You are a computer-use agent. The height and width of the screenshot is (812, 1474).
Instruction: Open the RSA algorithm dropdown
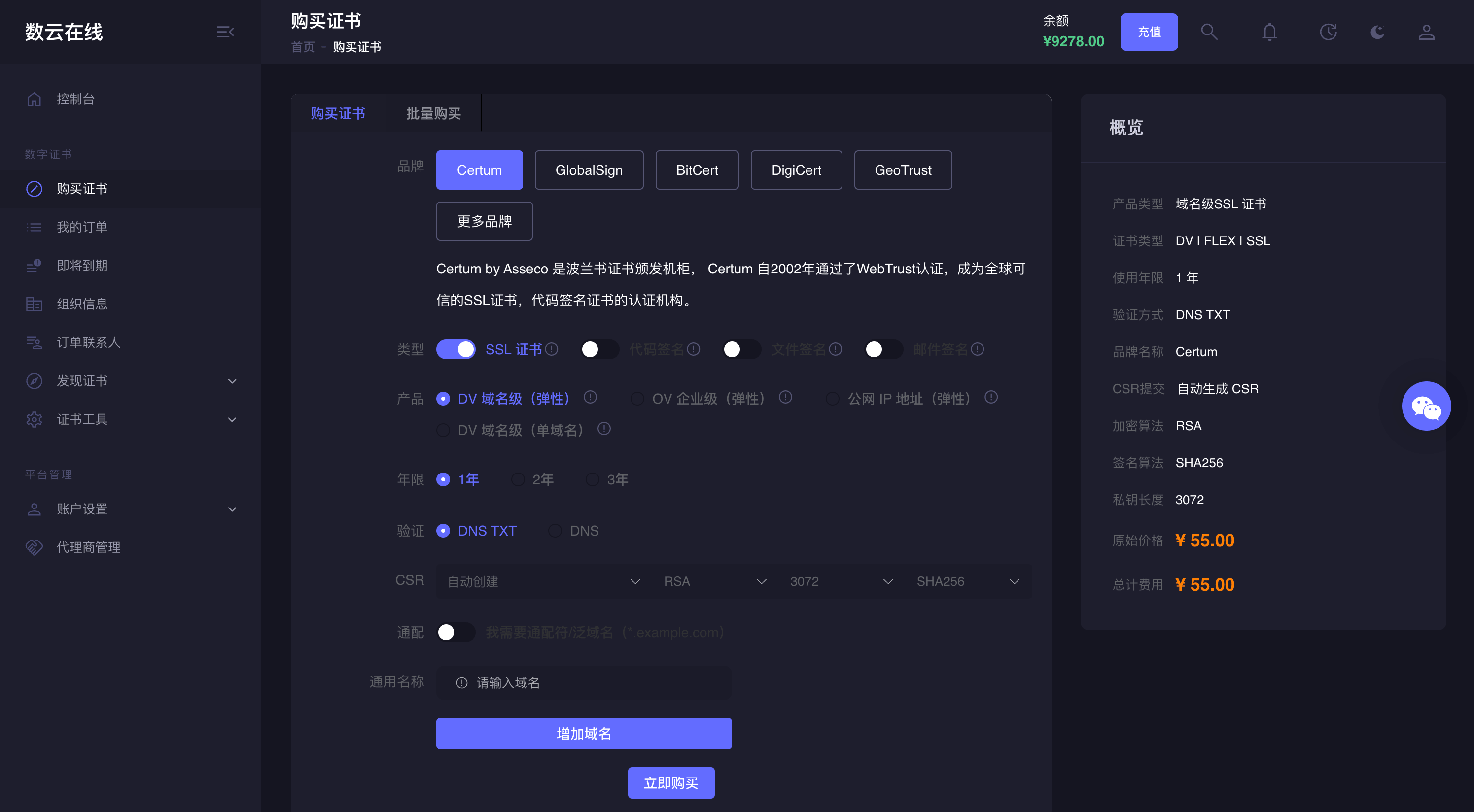click(x=714, y=581)
